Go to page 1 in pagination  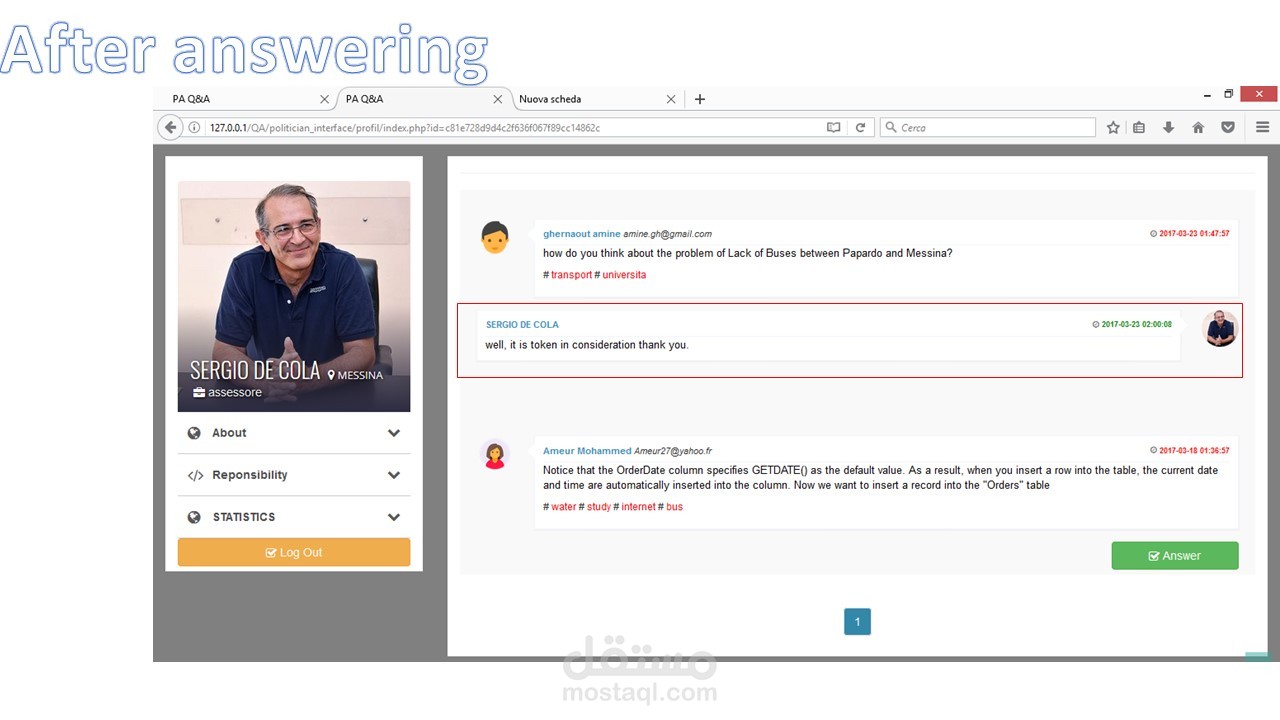click(857, 622)
